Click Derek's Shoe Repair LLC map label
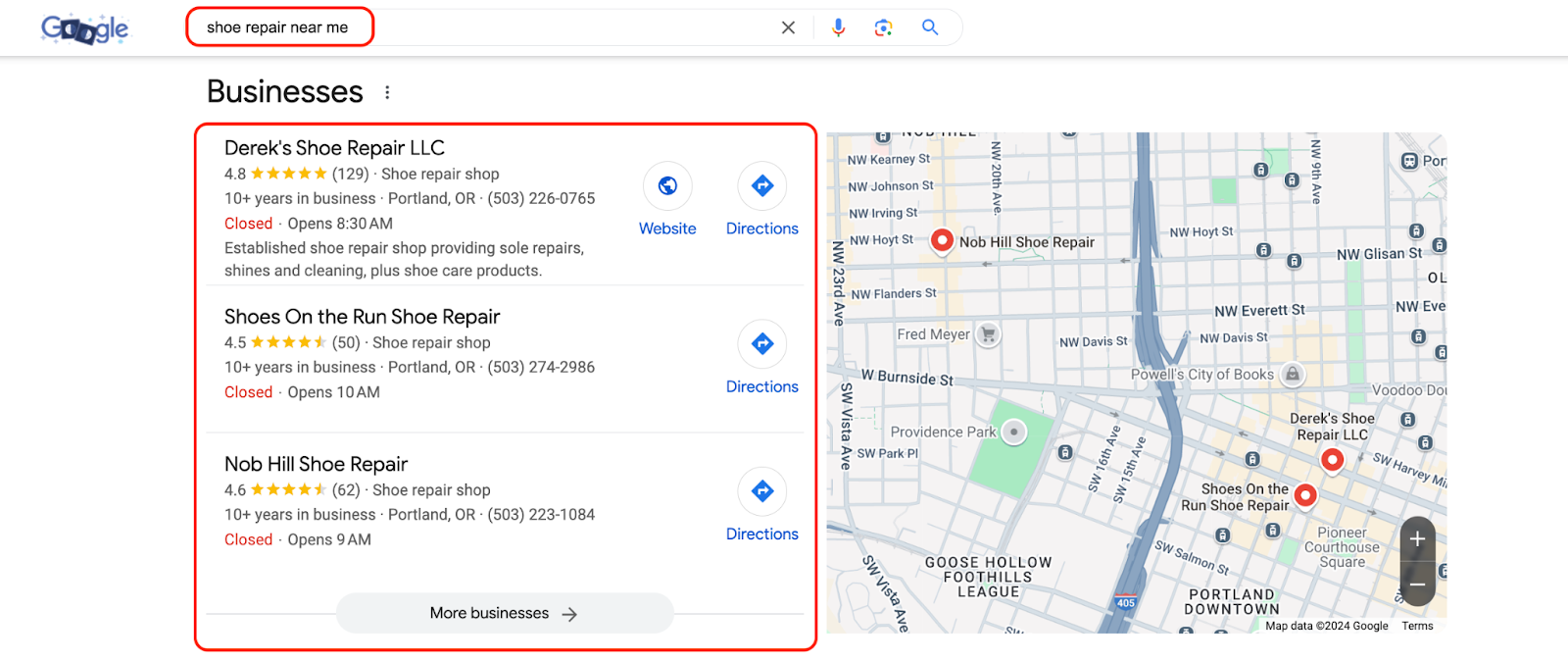Viewport: 1568px width, 662px height. 1332,427
